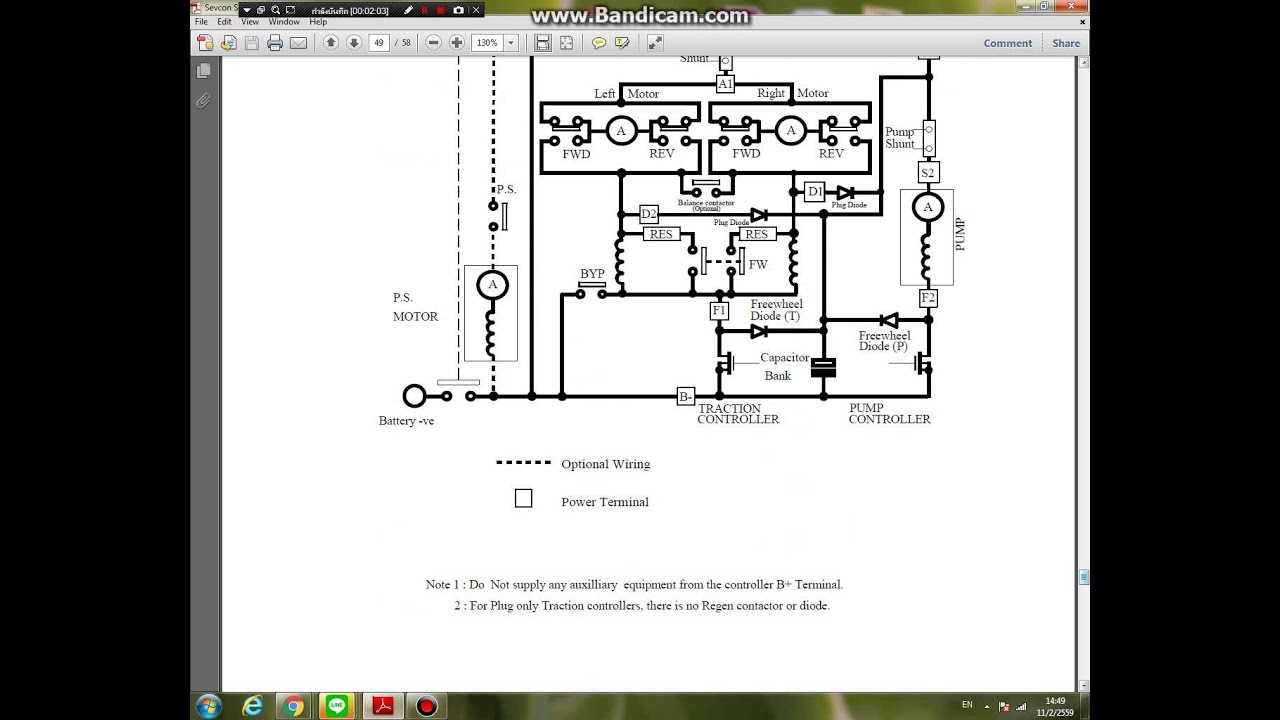Screen dimensions: 1280x720
Task: Select the highlight text tool
Action: click(x=622, y=43)
